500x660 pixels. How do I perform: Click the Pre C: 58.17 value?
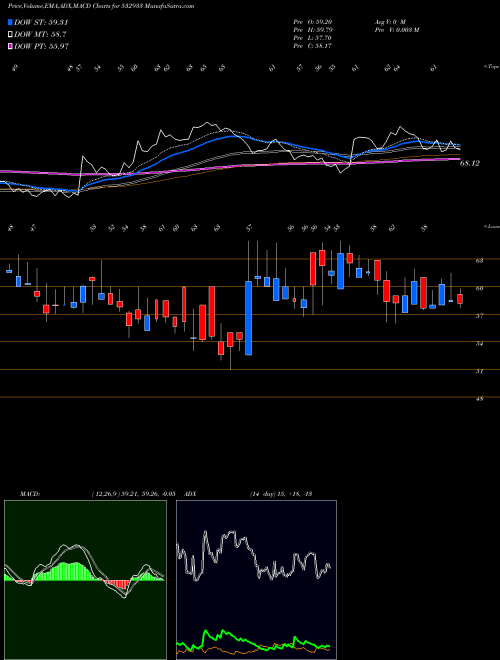(313, 46)
